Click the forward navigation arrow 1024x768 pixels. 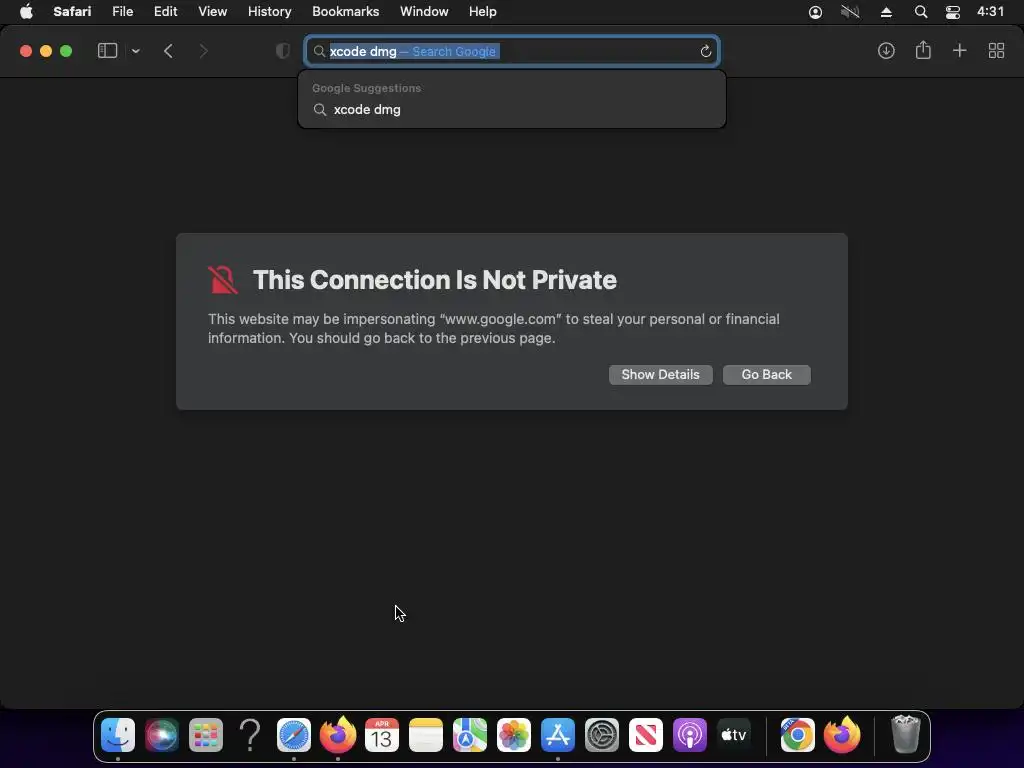point(203,51)
